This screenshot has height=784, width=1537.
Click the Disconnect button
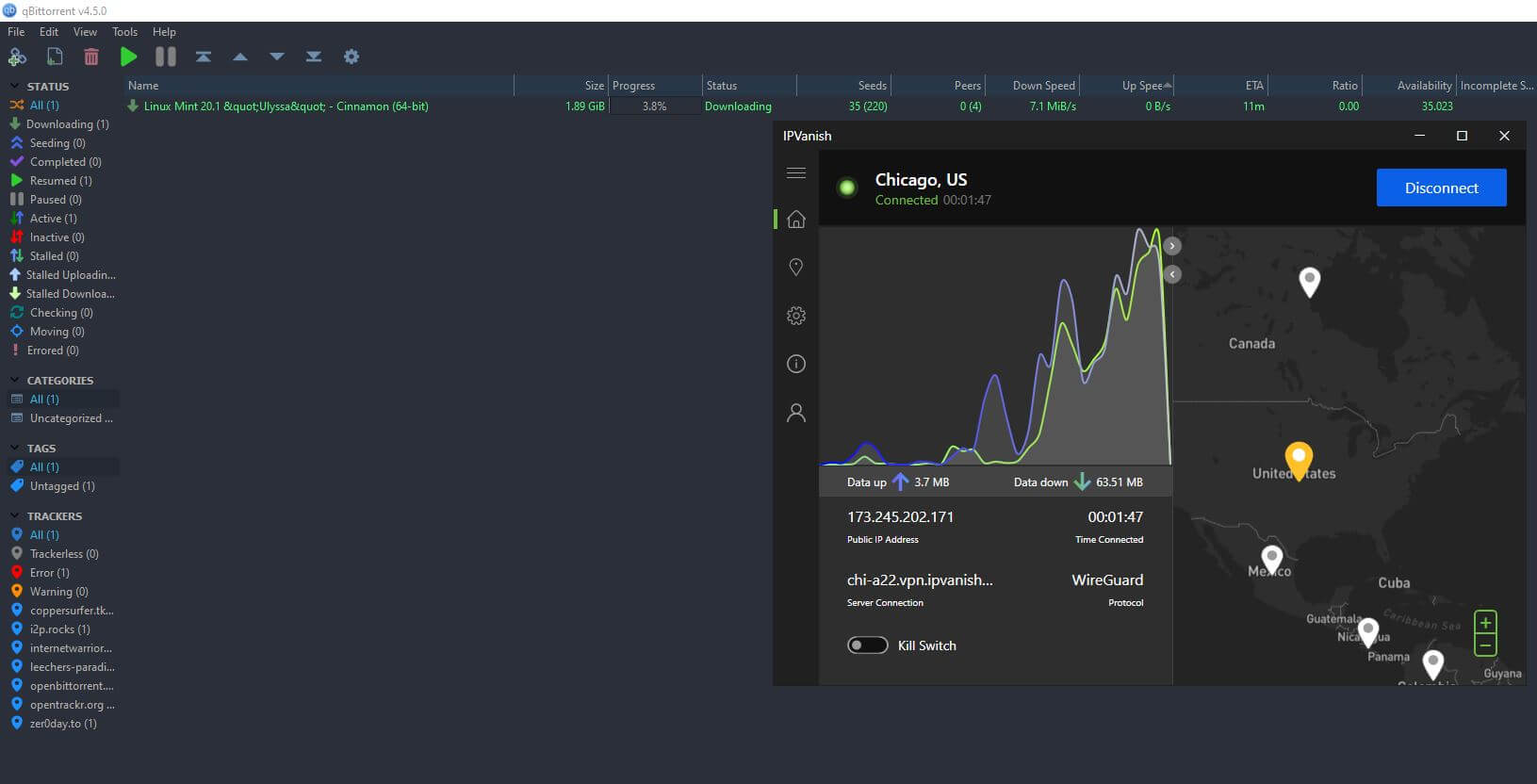coord(1441,188)
